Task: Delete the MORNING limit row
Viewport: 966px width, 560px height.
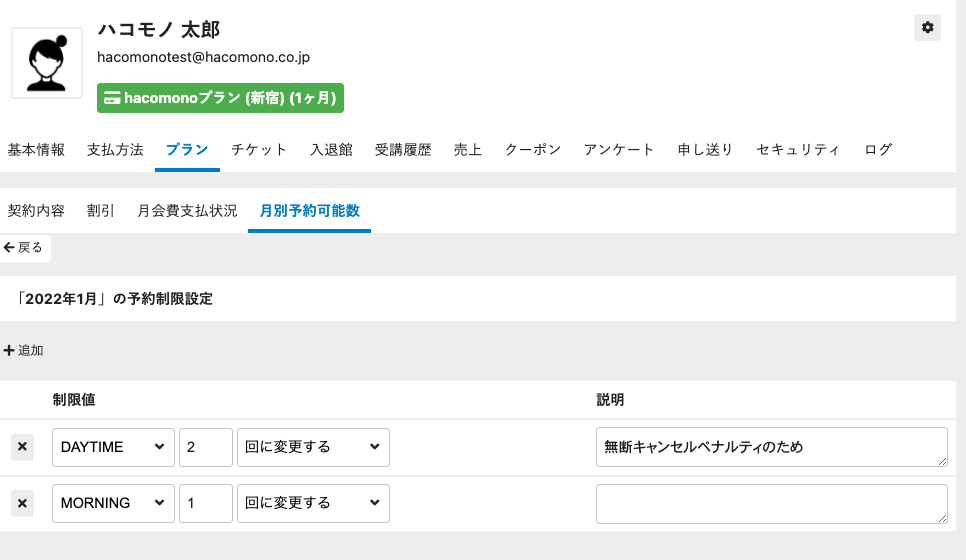Action: [x=22, y=503]
